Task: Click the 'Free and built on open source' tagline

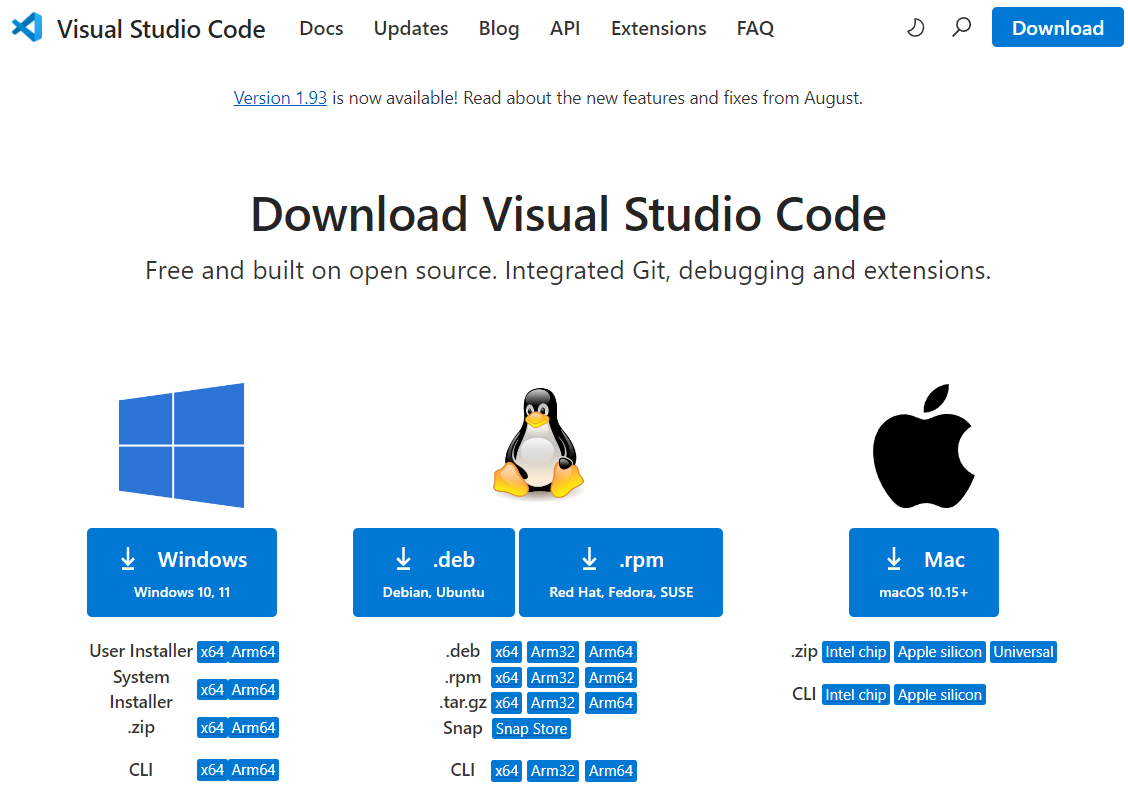Action: click(568, 271)
